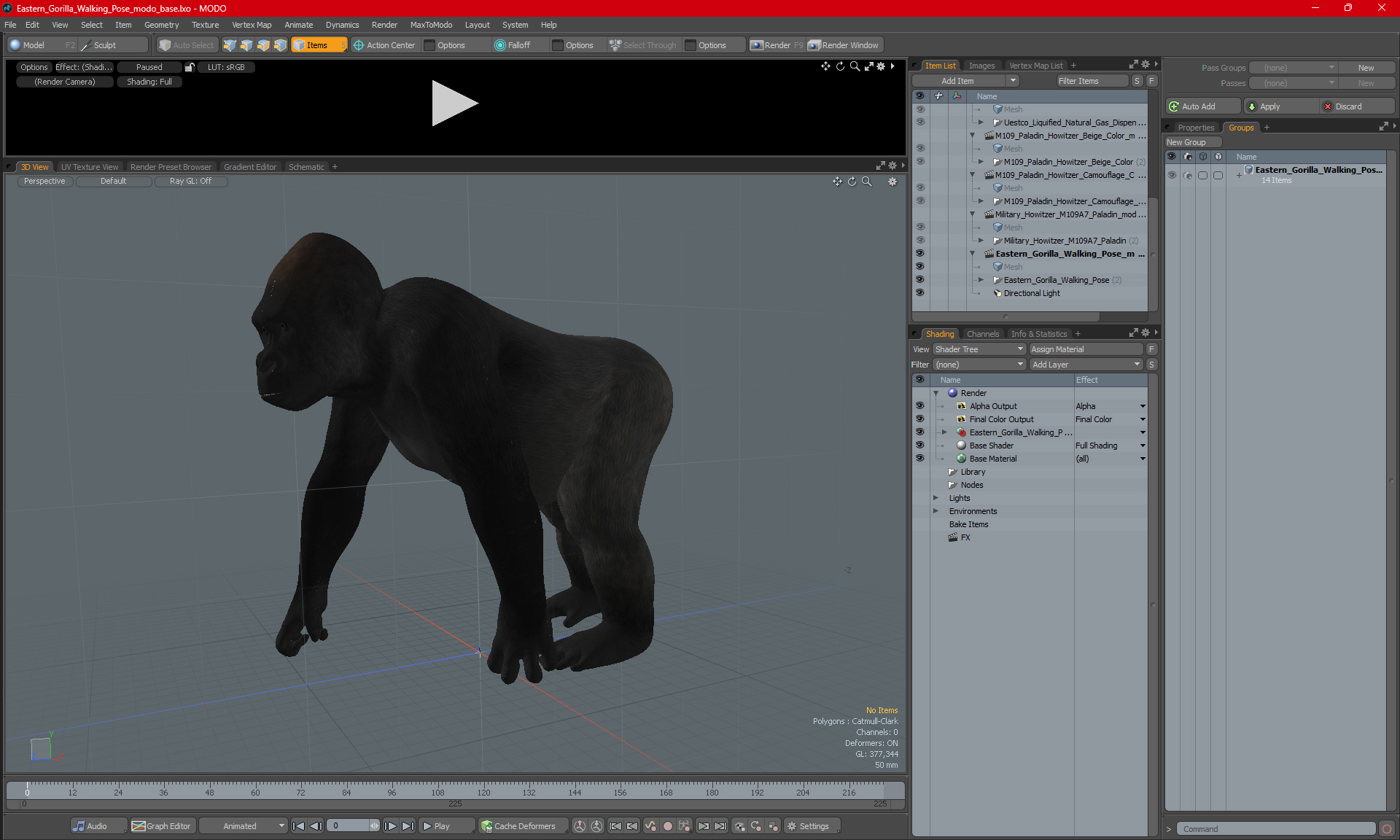Click the Command input field
The image size is (1400, 840).
(1276, 829)
